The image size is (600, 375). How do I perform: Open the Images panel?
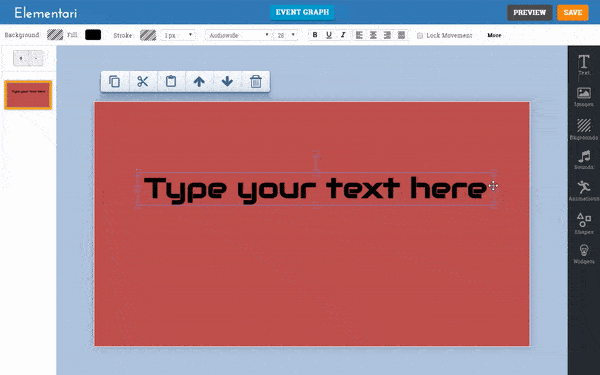(x=584, y=97)
